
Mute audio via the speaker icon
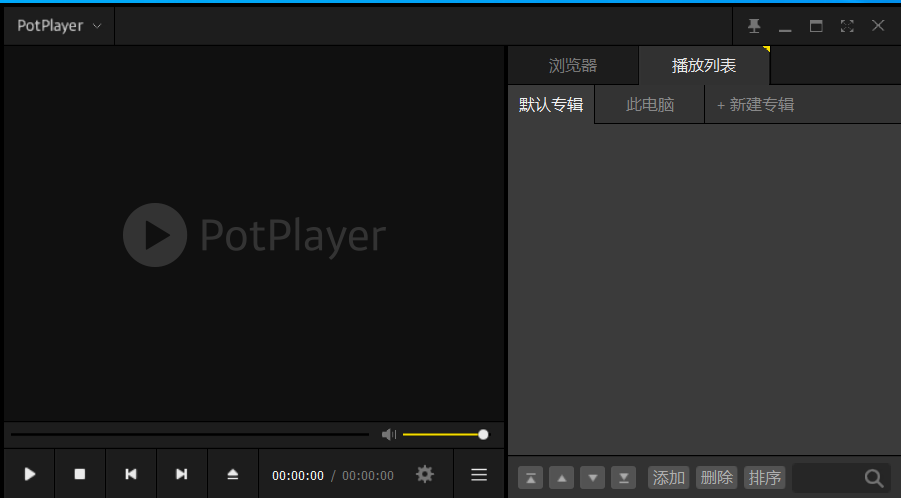tap(389, 434)
